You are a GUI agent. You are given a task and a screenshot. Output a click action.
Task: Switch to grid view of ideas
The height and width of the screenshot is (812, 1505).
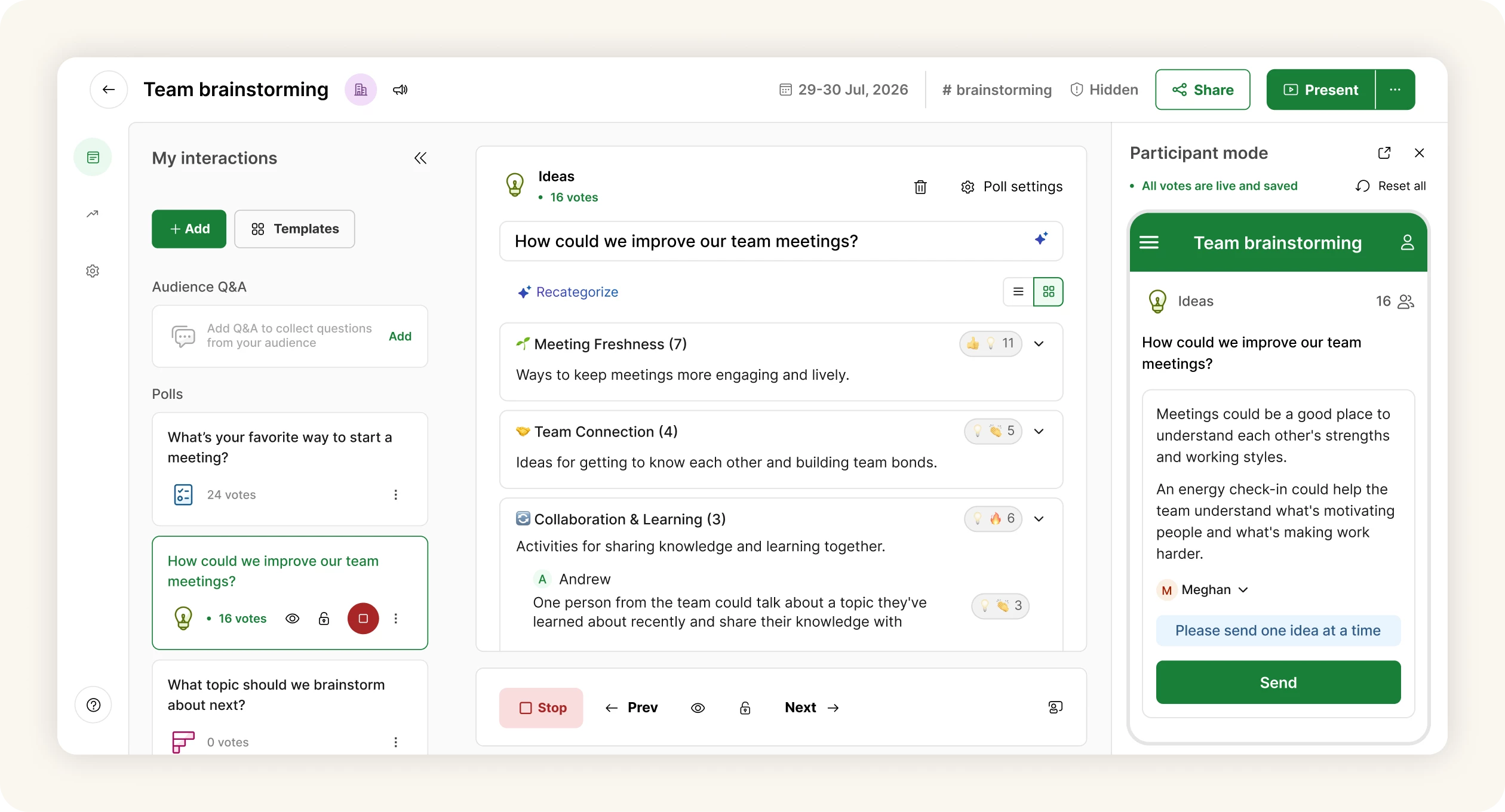pos(1048,292)
